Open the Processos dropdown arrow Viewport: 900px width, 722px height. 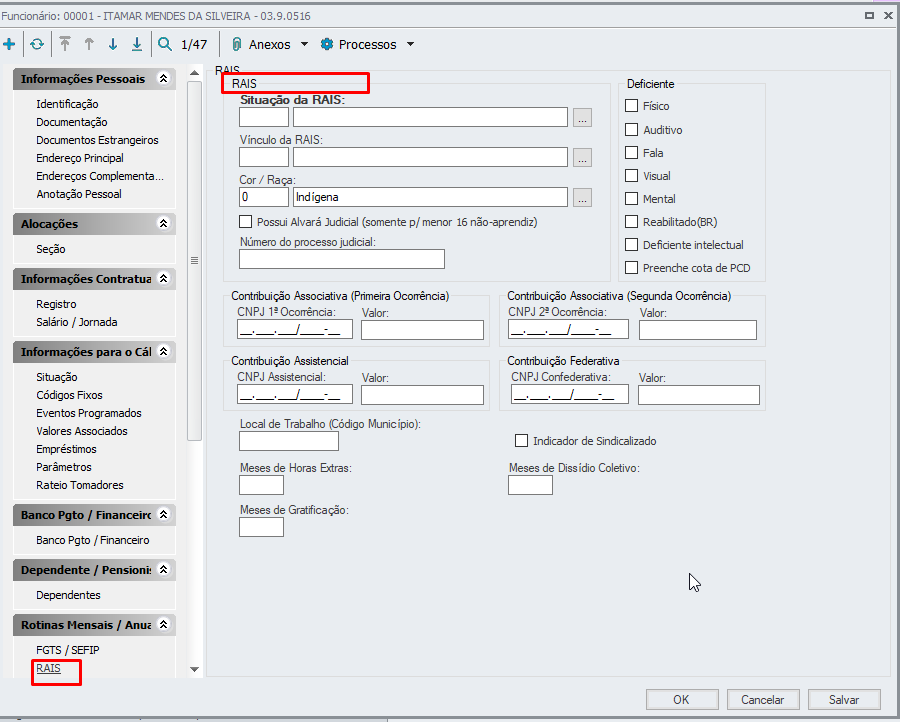[410, 44]
